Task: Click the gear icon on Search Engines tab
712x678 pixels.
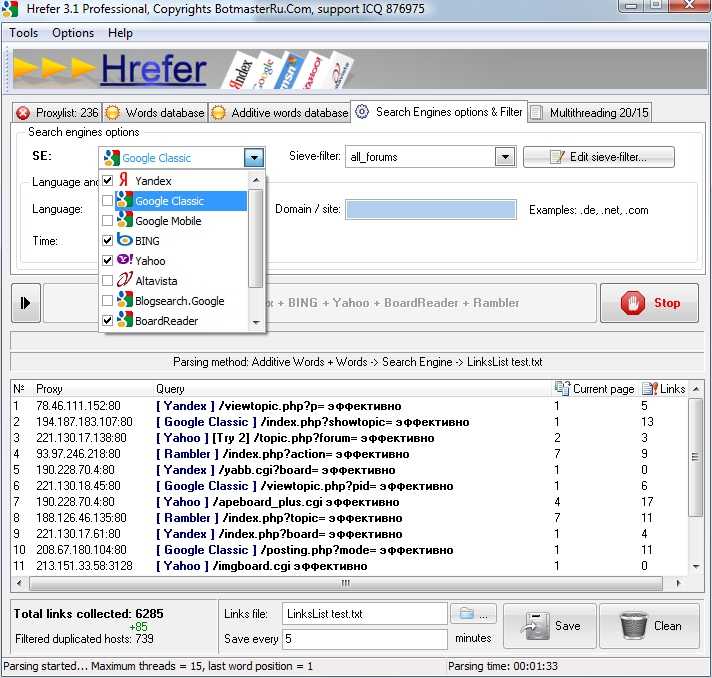Action: click(362, 112)
